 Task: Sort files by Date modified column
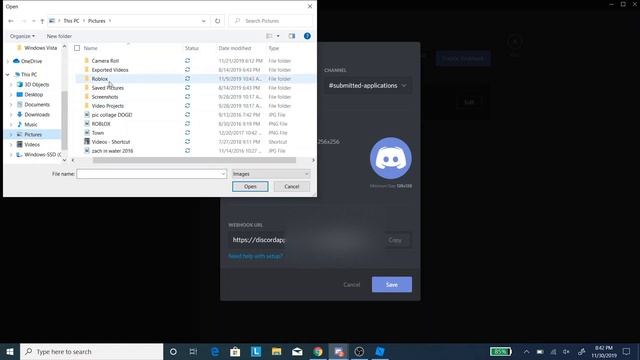point(235,48)
